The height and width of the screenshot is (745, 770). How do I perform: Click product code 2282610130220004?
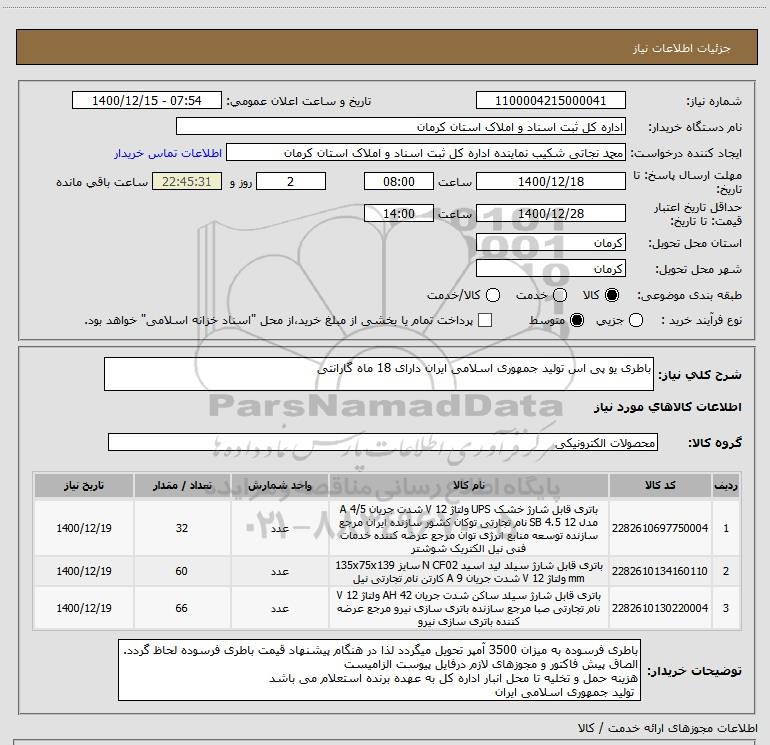(x=660, y=608)
